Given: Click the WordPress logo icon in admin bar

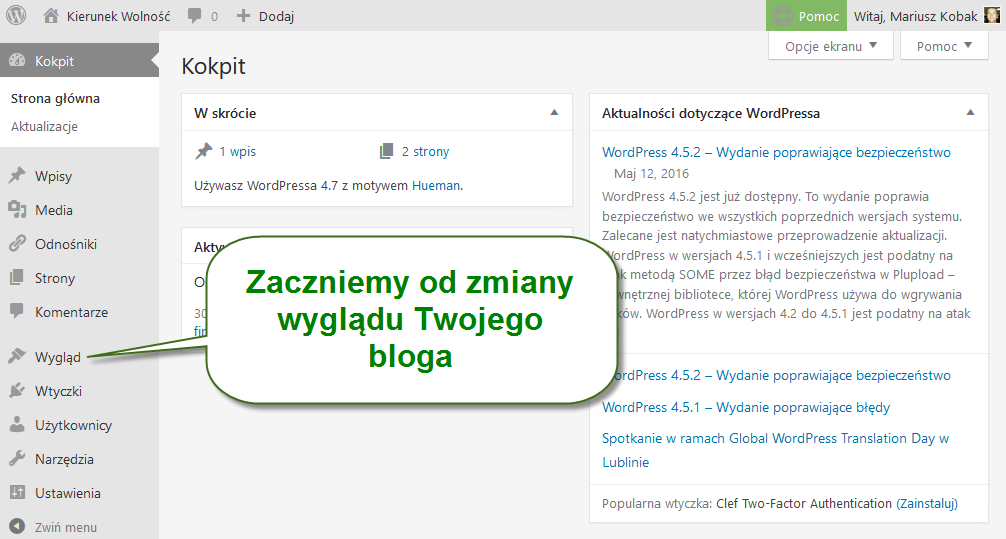Looking at the screenshot, I should [16, 15].
